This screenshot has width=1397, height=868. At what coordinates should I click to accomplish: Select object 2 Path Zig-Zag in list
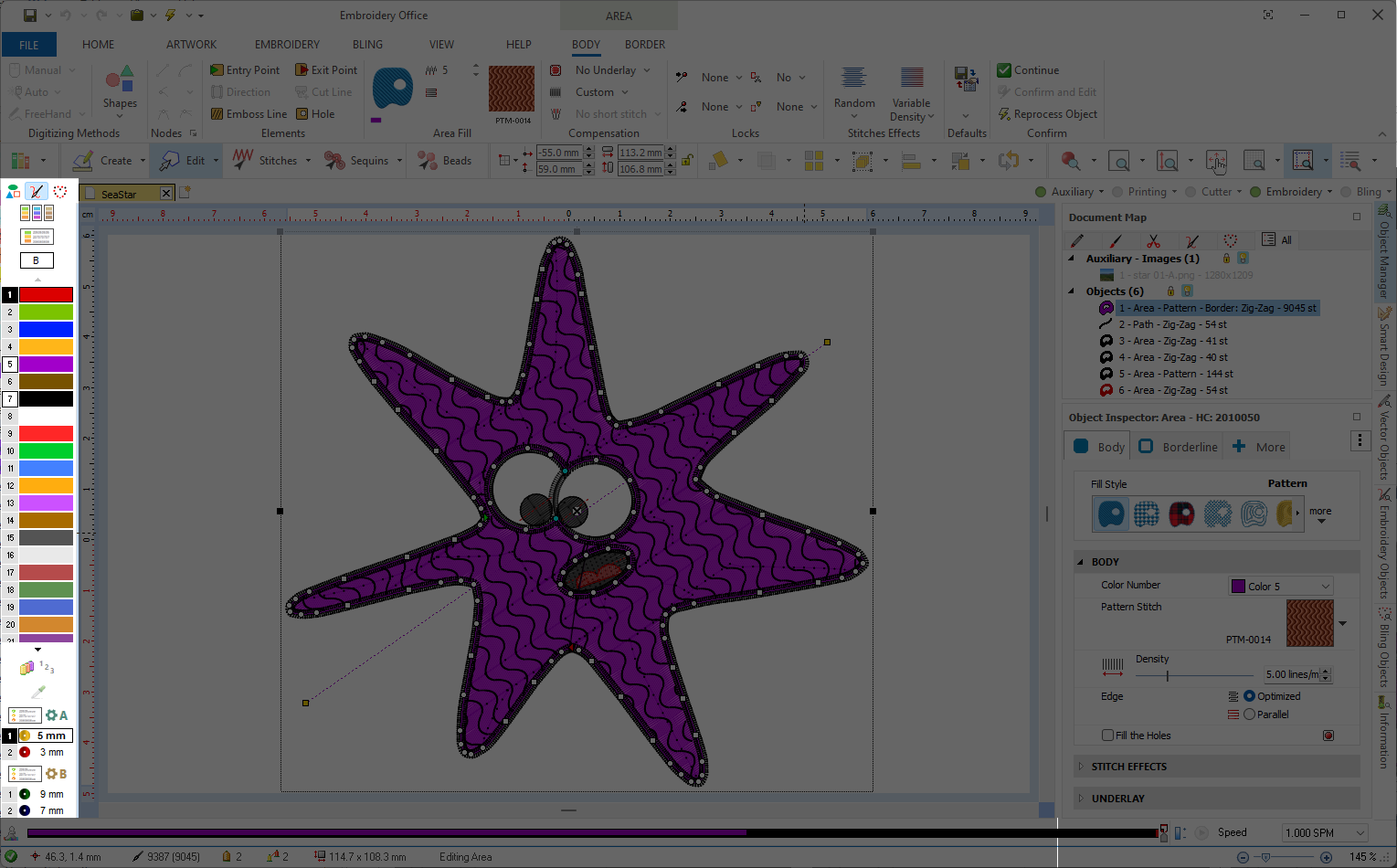(x=1171, y=324)
